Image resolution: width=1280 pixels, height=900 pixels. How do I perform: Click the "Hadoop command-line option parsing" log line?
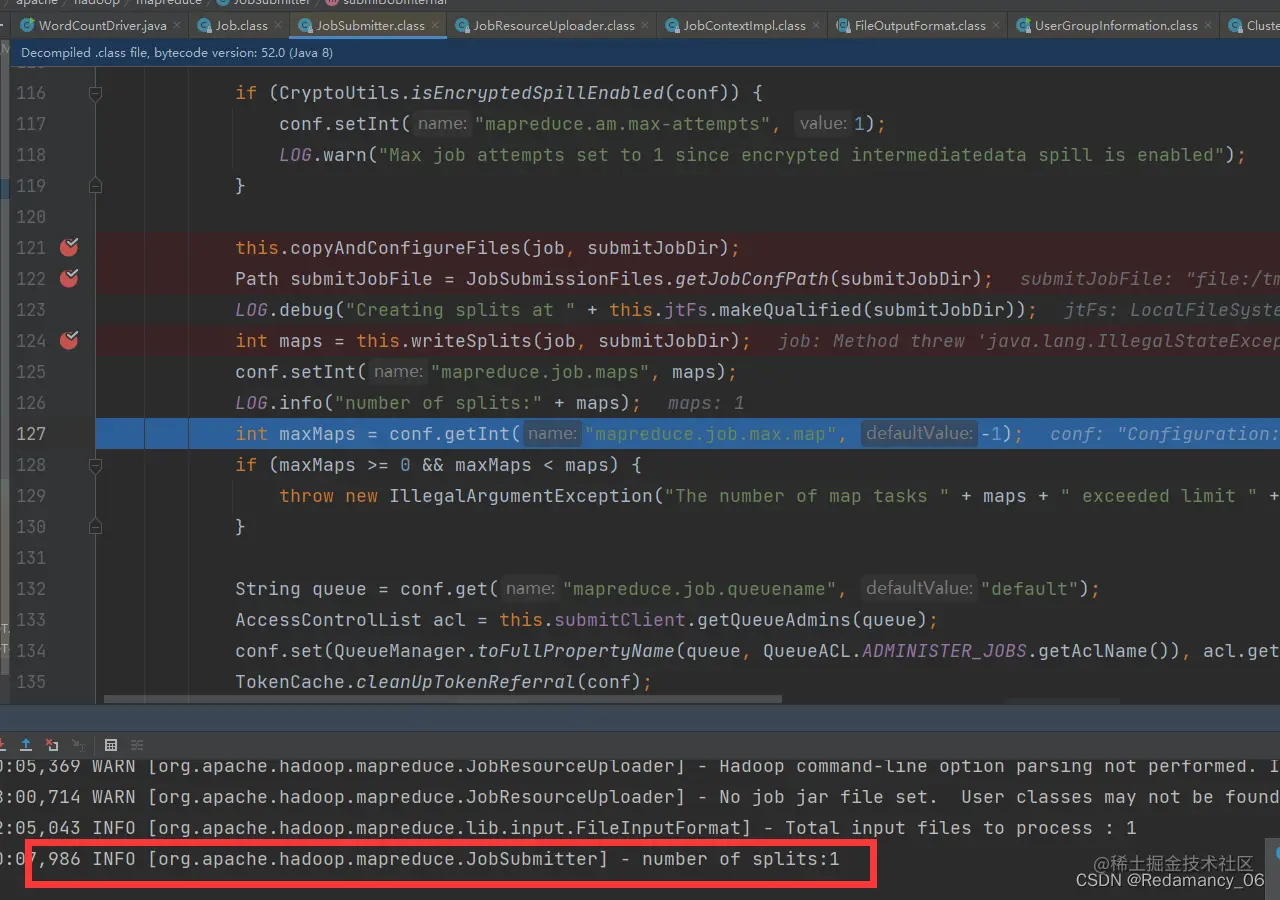click(x=640, y=766)
